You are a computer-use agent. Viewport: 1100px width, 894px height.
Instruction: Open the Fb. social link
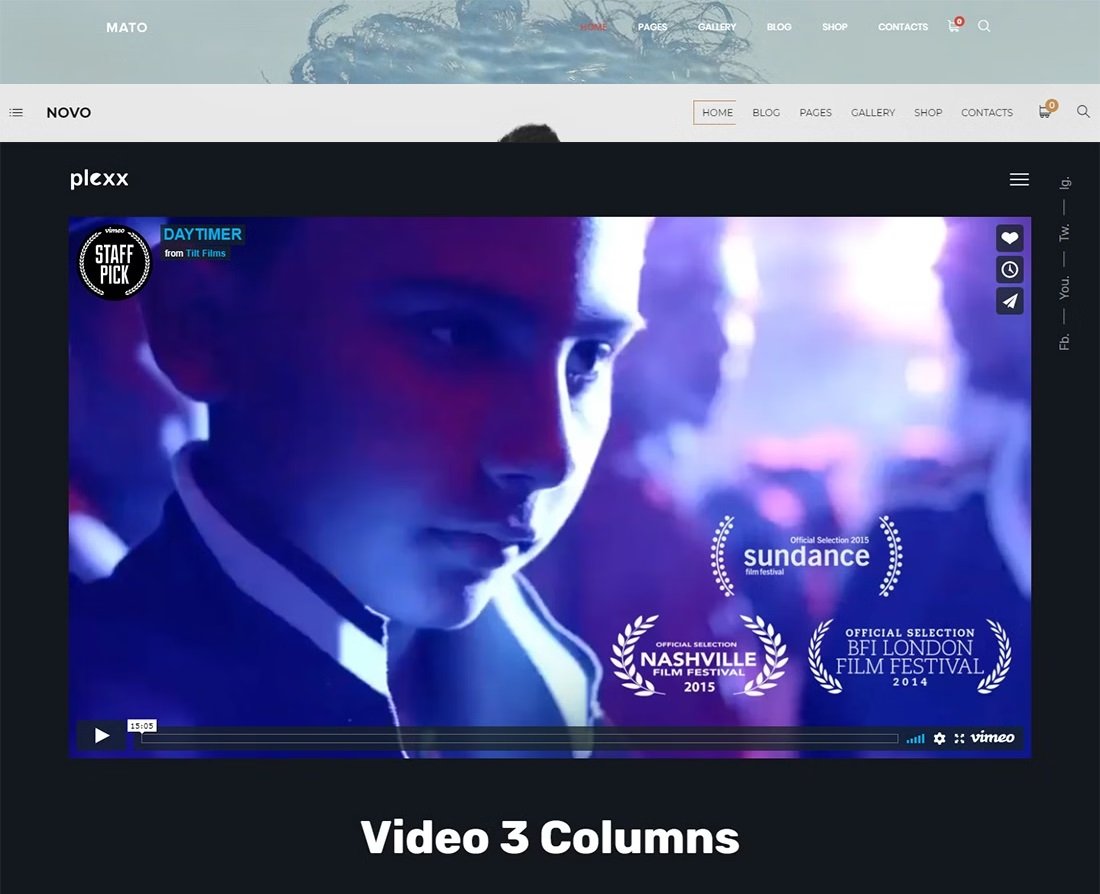pos(1065,342)
